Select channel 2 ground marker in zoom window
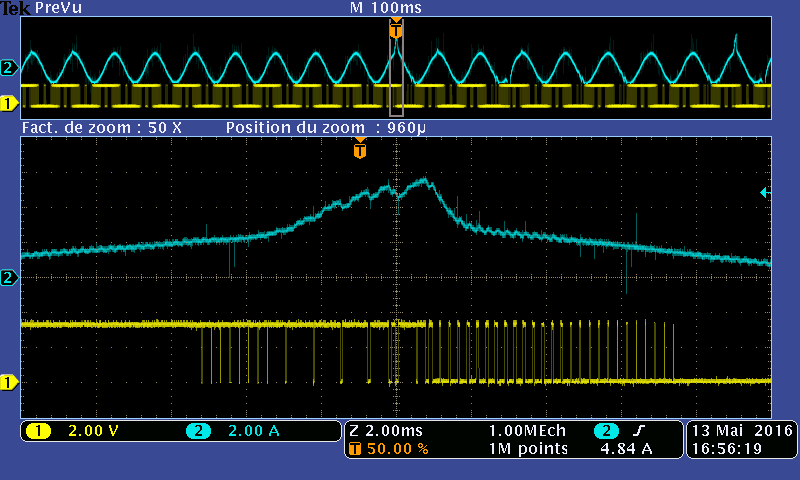Image resolution: width=800 pixels, height=480 pixels. 9,278
